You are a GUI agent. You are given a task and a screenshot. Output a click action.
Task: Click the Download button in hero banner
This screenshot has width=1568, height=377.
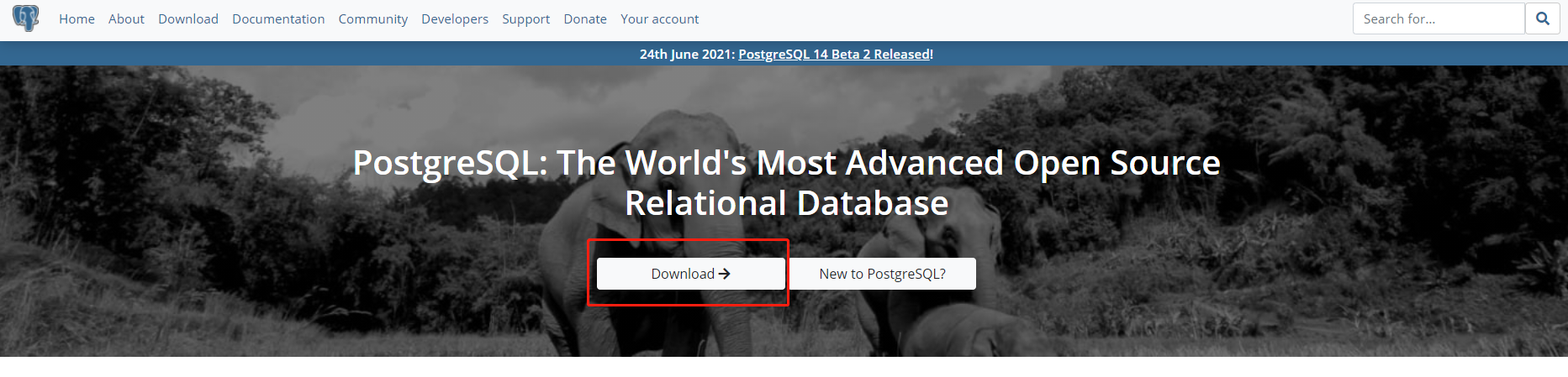pos(691,274)
